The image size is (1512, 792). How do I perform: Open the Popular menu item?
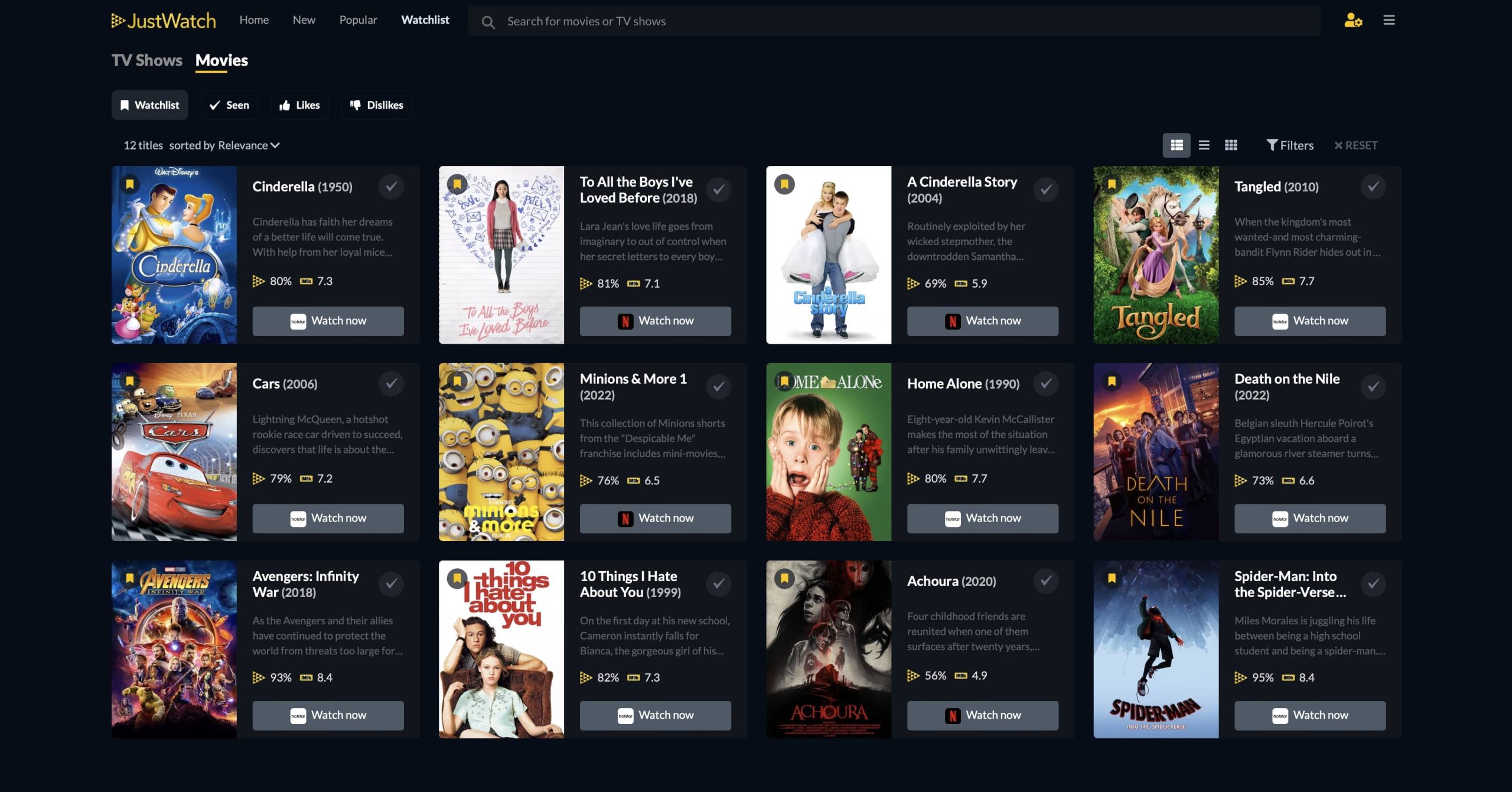(358, 20)
